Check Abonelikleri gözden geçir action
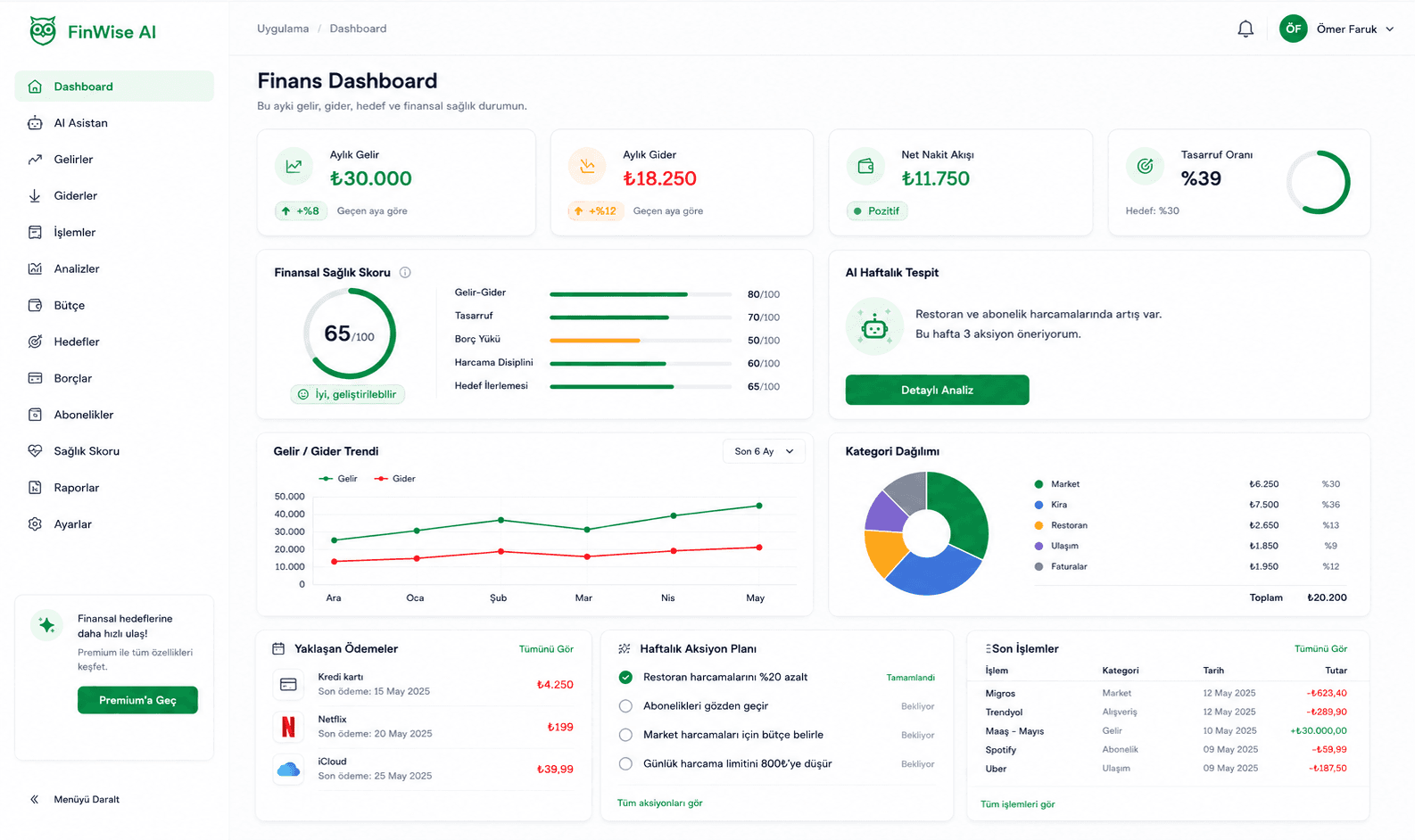Viewport: 1415px width, 840px height. (625, 706)
